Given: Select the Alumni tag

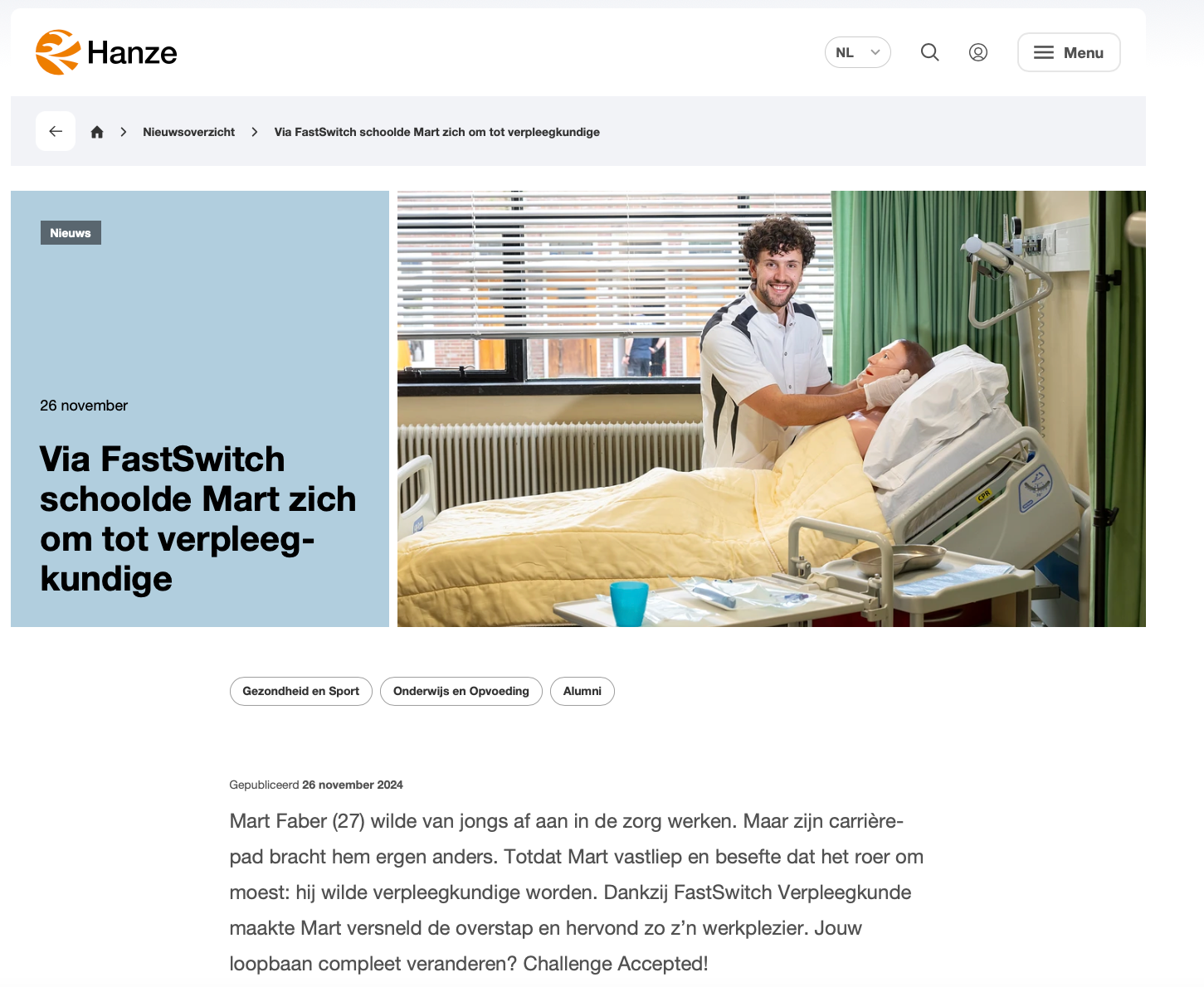Looking at the screenshot, I should tap(583, 691).
